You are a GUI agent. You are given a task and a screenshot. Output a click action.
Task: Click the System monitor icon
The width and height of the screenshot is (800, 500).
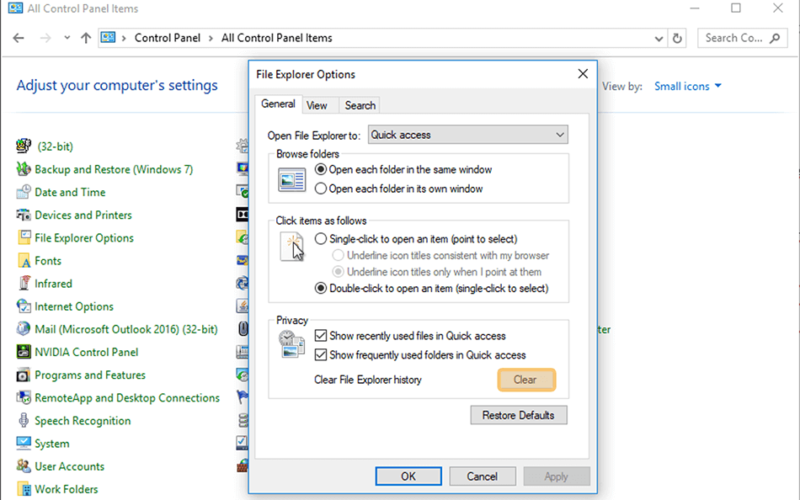click(23, 443)
